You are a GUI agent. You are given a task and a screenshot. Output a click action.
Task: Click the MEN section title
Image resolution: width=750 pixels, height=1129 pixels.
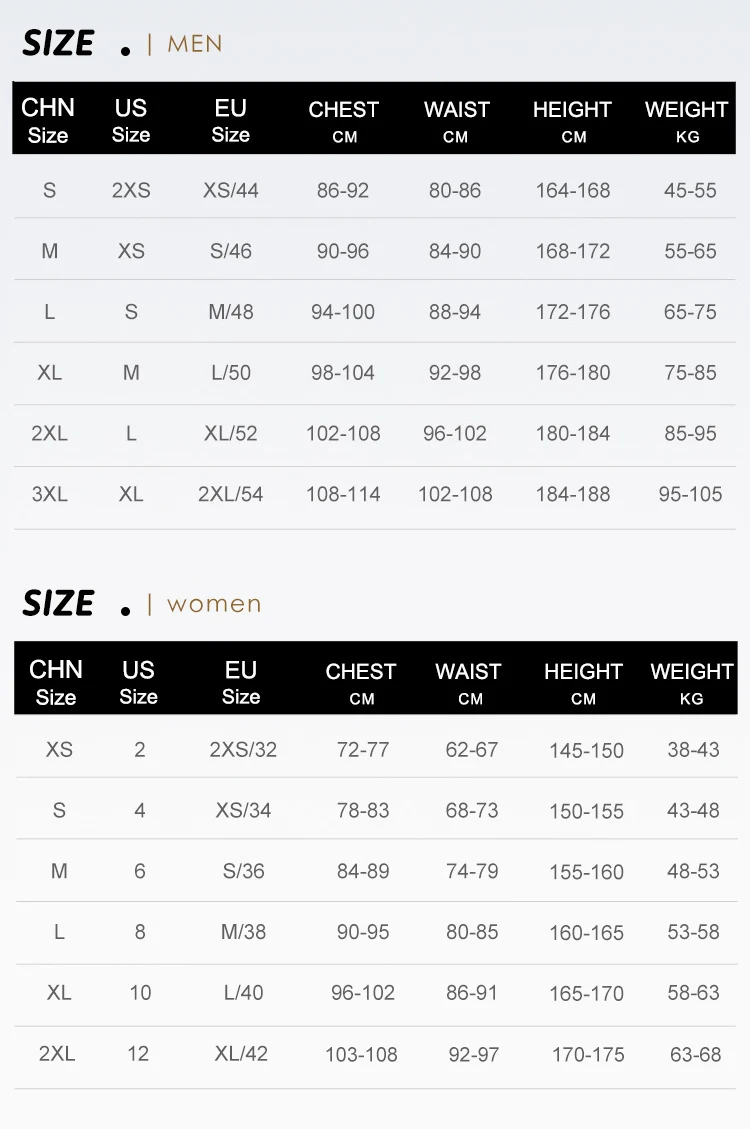click(x=194, y=44)
